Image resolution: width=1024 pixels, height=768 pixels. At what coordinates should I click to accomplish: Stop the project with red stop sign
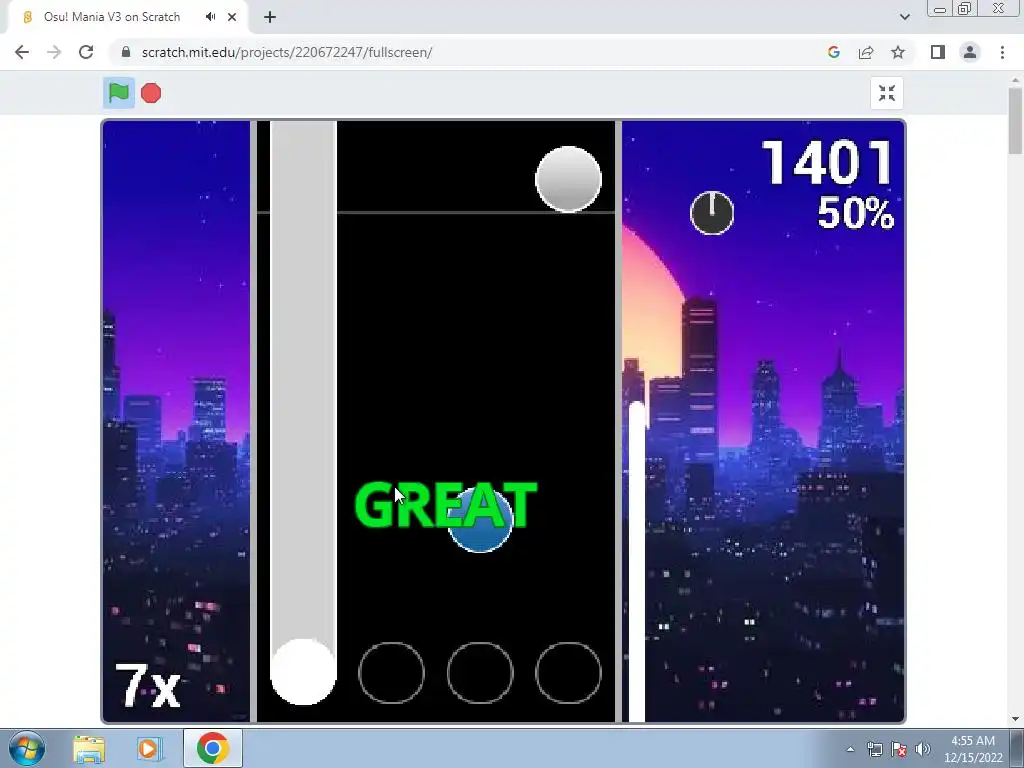(151, 93)
